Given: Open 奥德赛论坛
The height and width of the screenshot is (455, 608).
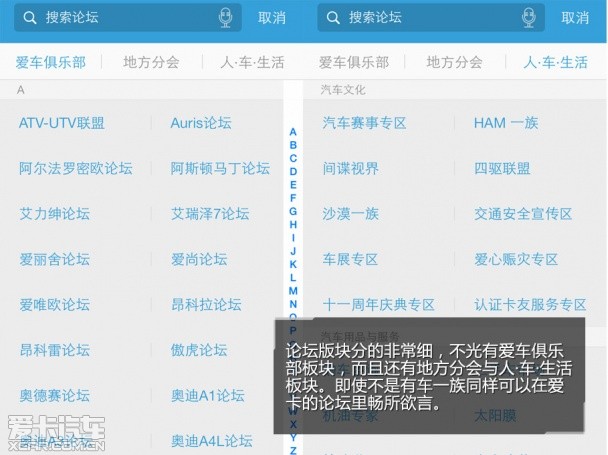Looking at the screenshot, I should [55, 396].
